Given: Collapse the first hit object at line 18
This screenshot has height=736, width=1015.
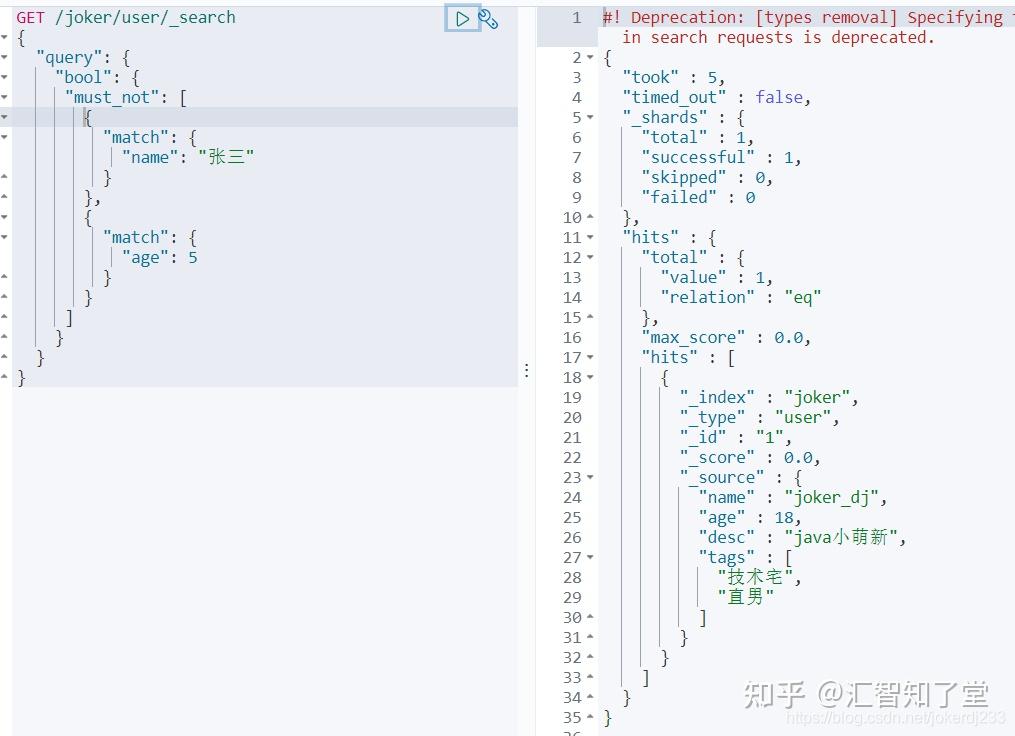Looking at the screenshot, I should (x=589, y=377).
